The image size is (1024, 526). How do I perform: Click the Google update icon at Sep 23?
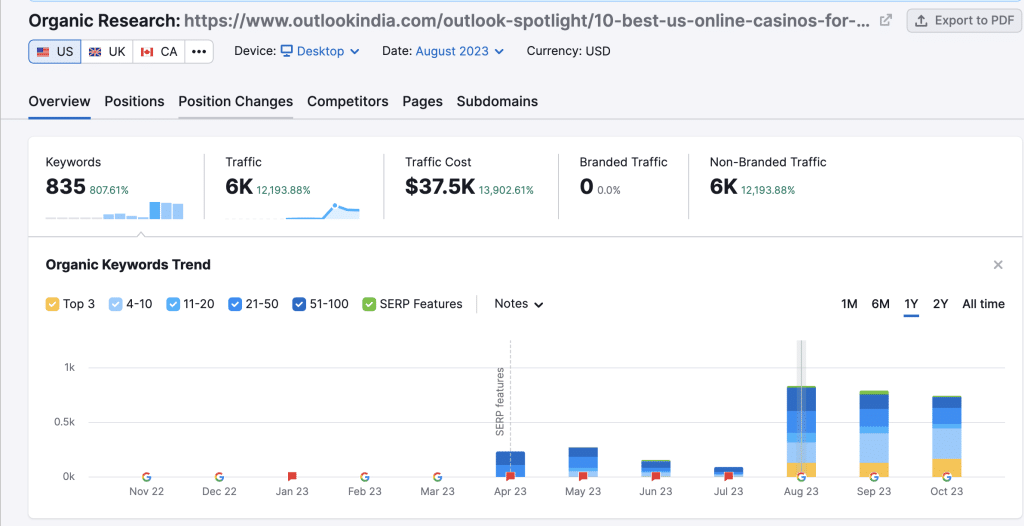(x=874, y=477)
